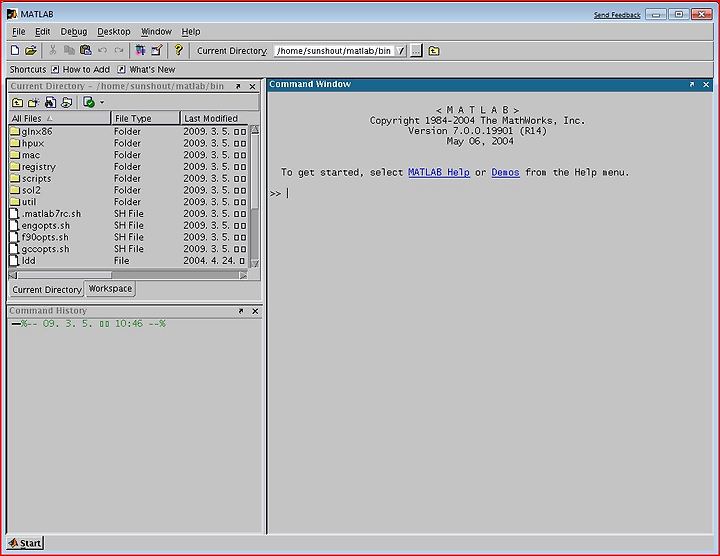Screen dimensions: 720x556
Task: Click the New M-File icon in toolbar
Action: (15, 51)
